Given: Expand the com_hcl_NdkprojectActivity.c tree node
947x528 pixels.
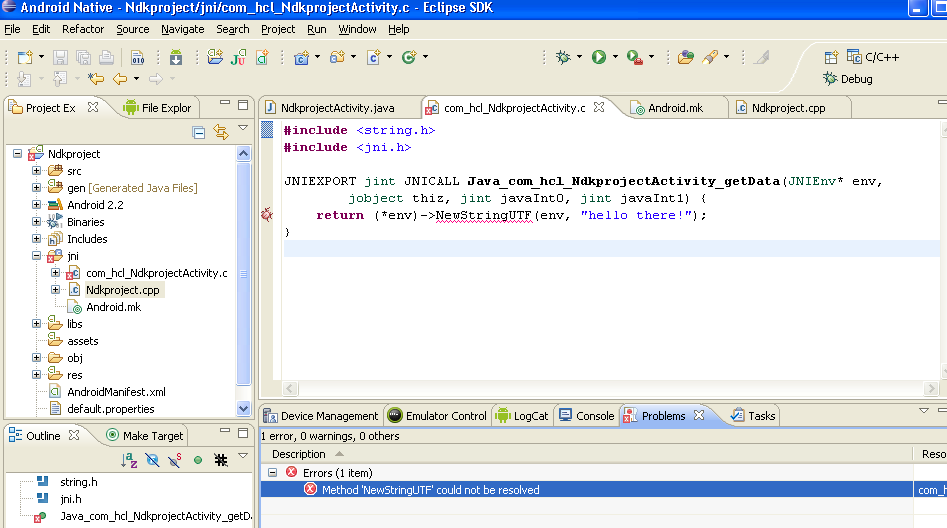Looking at the screenshot, I should pos(56,272).
